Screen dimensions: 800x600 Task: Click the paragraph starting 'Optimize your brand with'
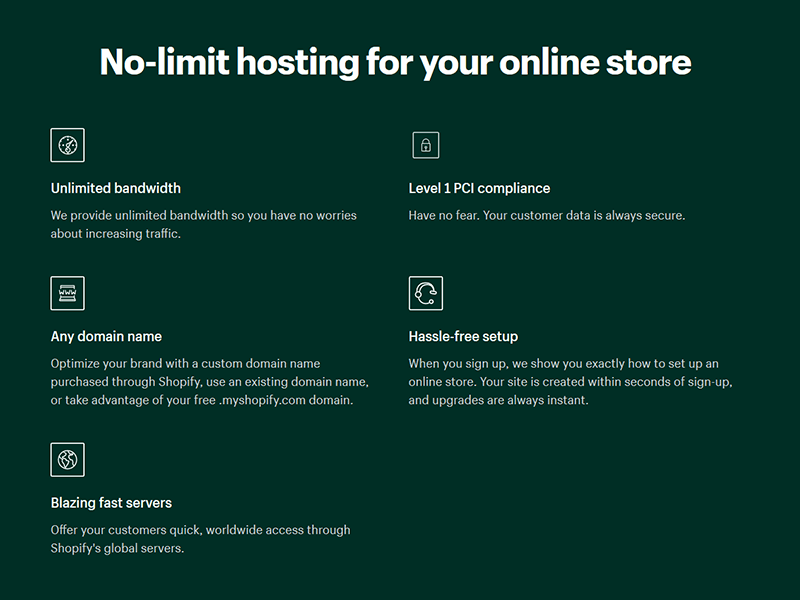(210, 382)
